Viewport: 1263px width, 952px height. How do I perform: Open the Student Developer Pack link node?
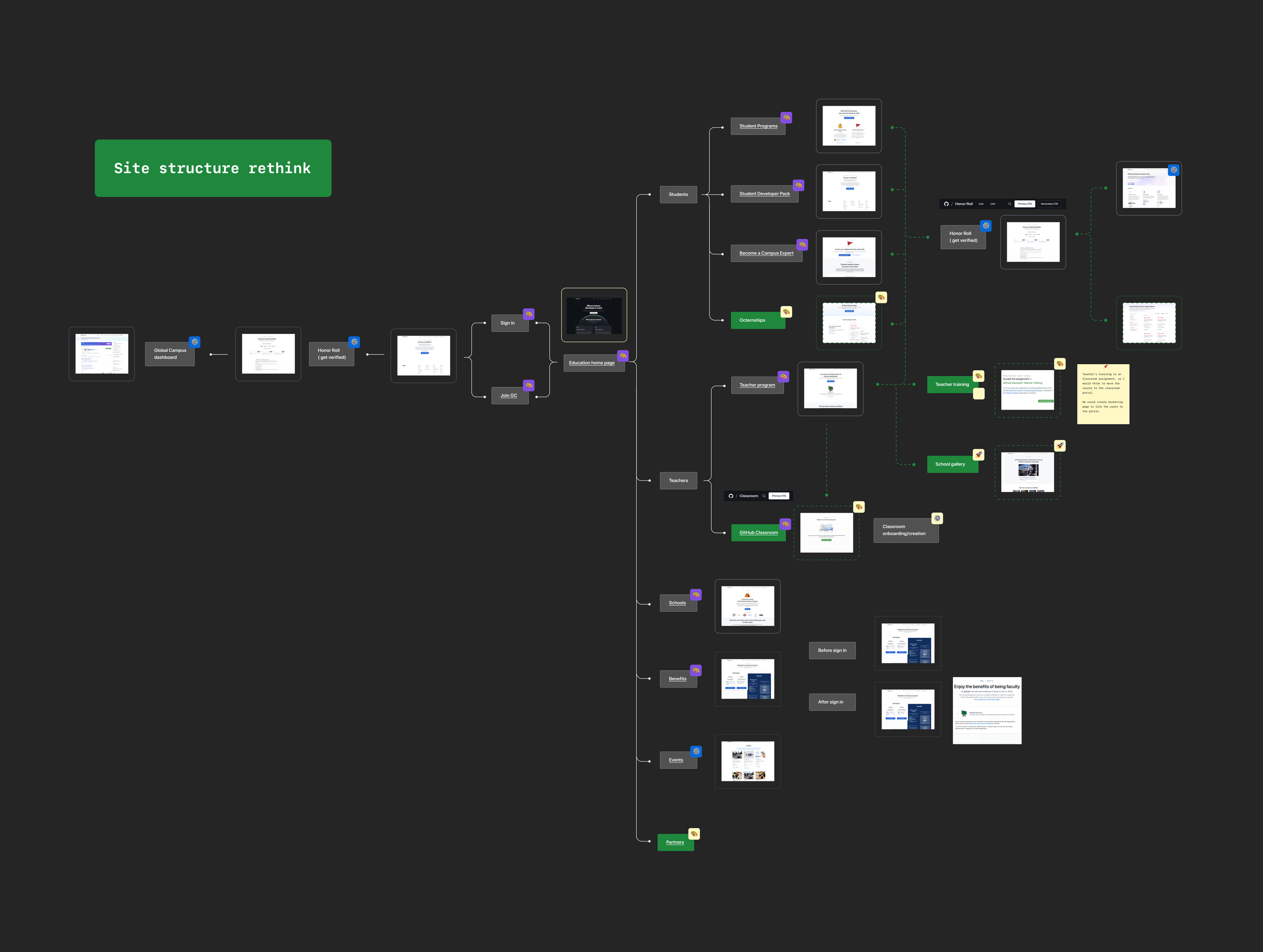[x=764, y=193]
